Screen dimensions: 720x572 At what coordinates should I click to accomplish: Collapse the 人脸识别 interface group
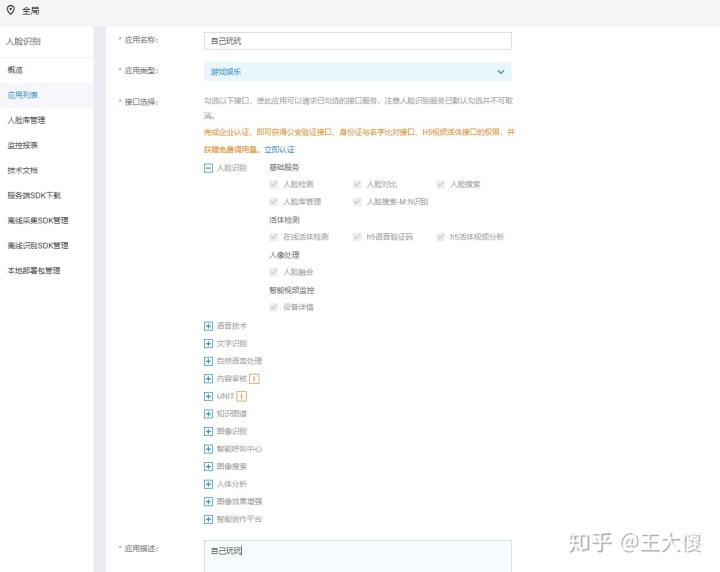click(x=208, y=168)
